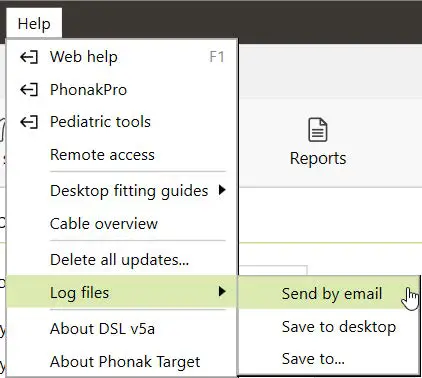Choose Remote access
The image size is (422, 378).
click(x=122, y=155)
